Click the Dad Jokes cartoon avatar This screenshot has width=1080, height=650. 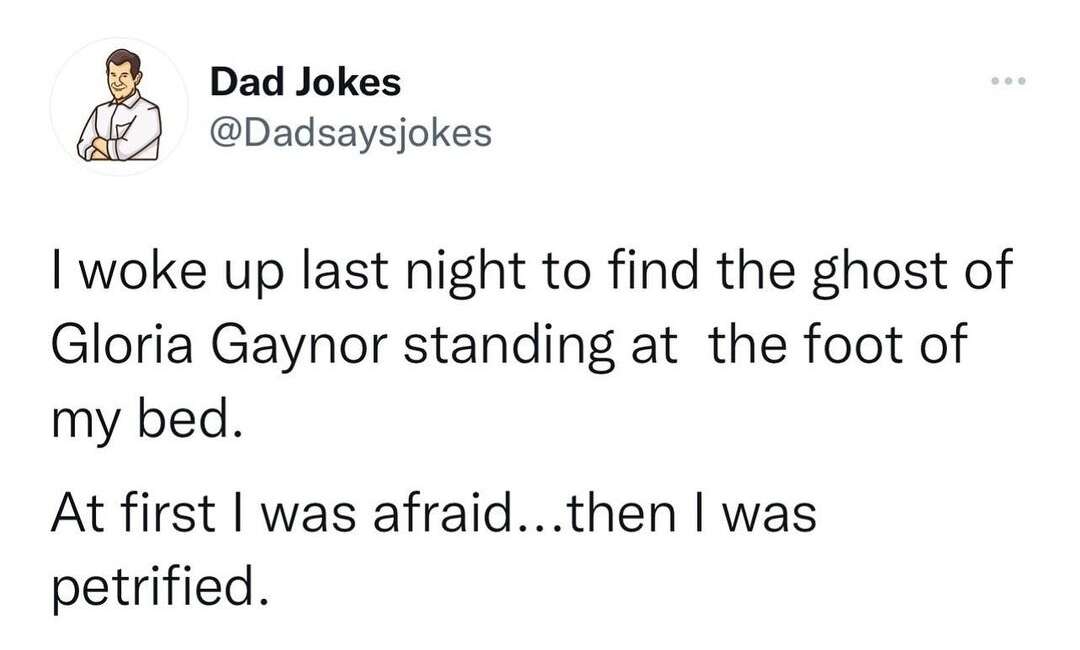[x=119, y=107]
